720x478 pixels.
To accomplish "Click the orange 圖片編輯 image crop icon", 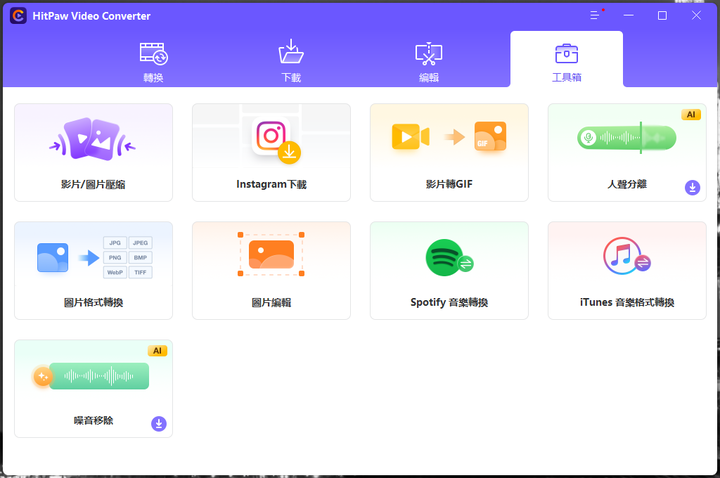I will (271, 254).
